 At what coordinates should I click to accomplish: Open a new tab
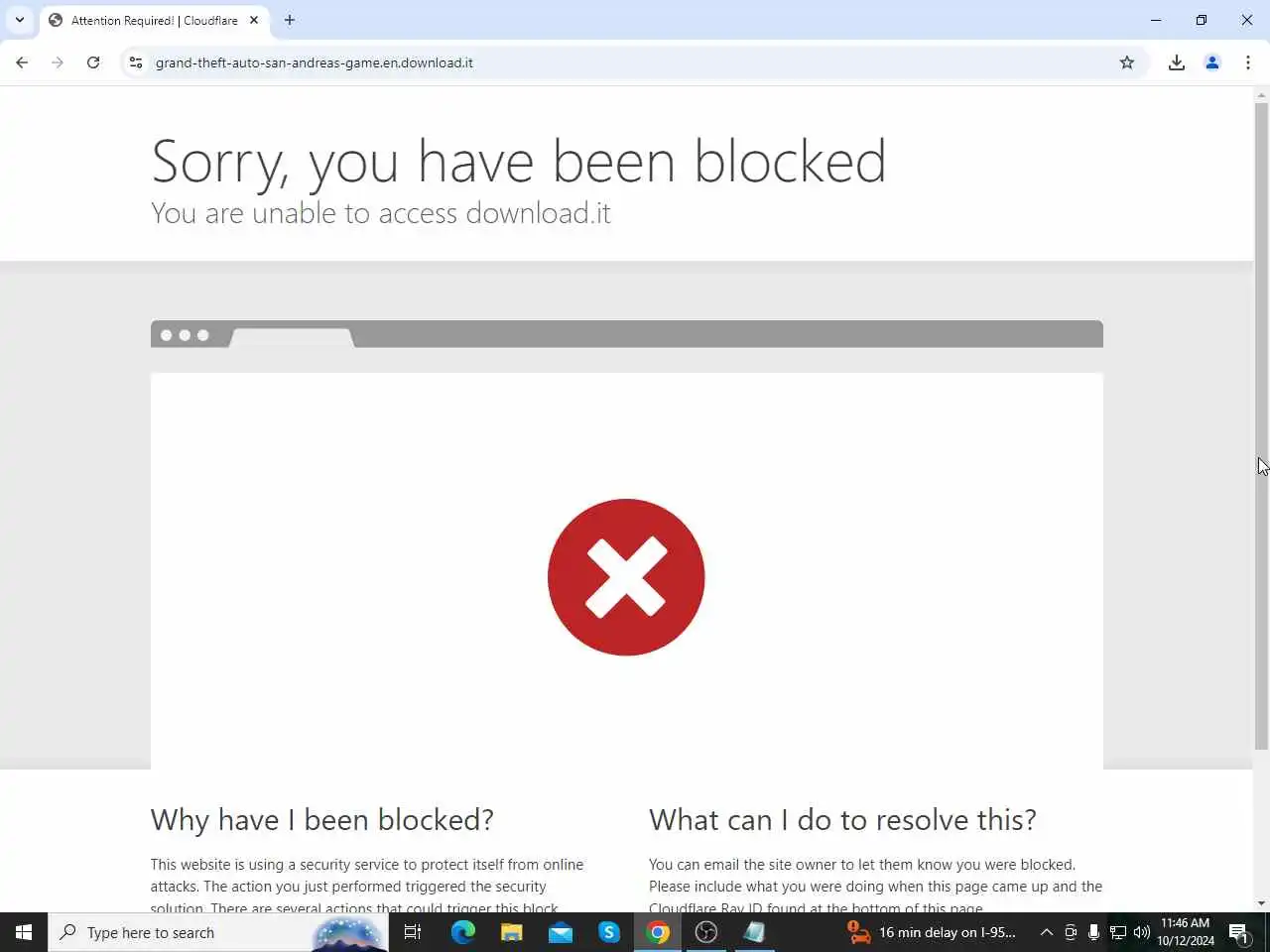click(x=290, y=20)
